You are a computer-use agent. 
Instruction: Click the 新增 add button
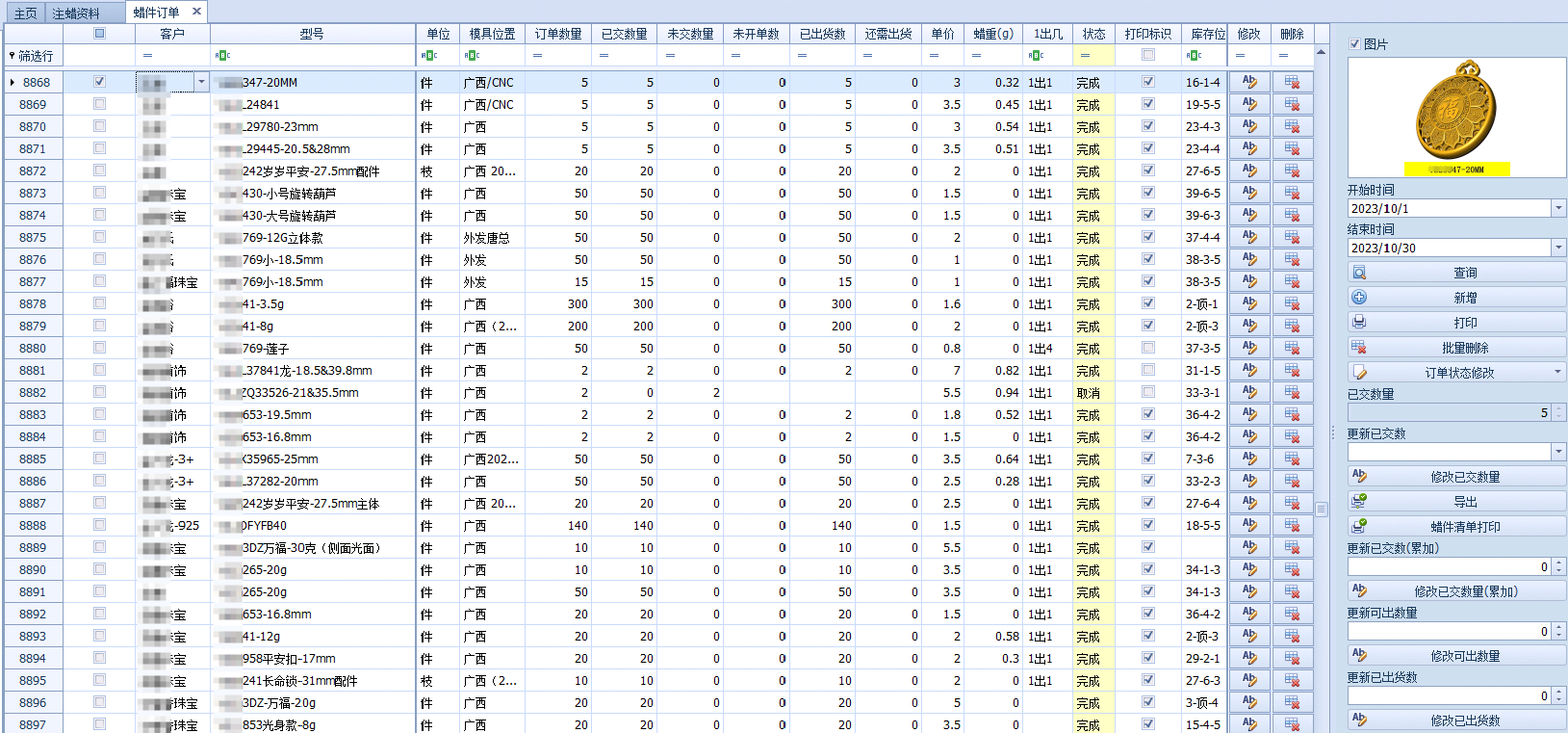click(1456, 298)
